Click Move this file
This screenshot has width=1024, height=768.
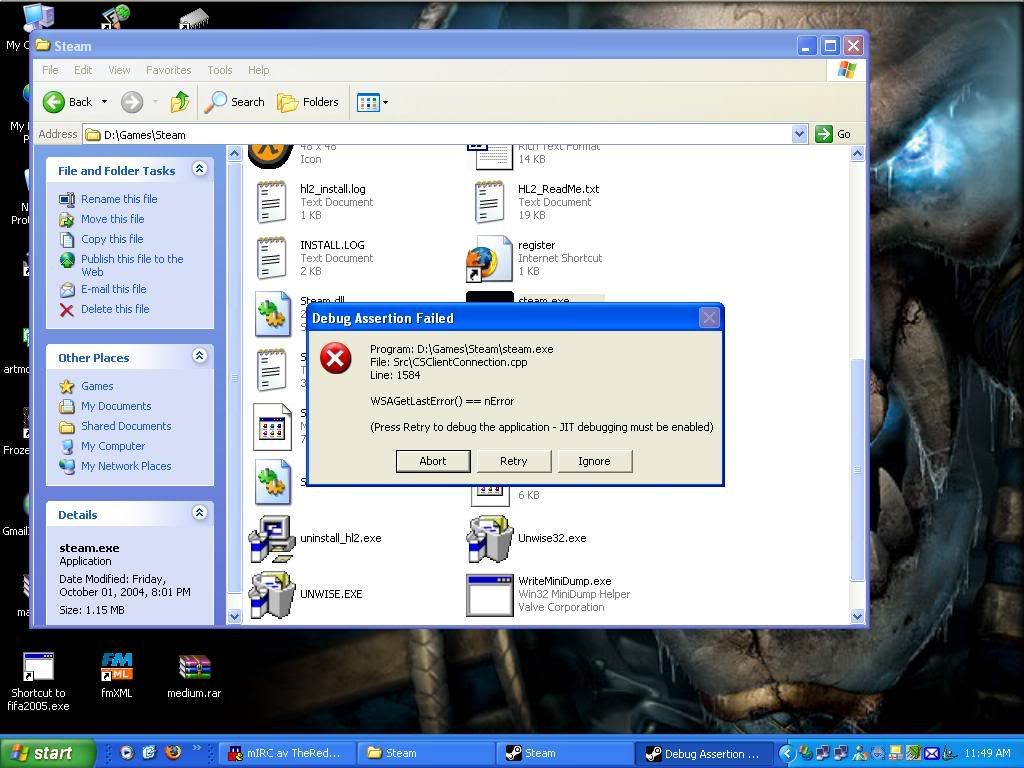(x=112, y=219)
